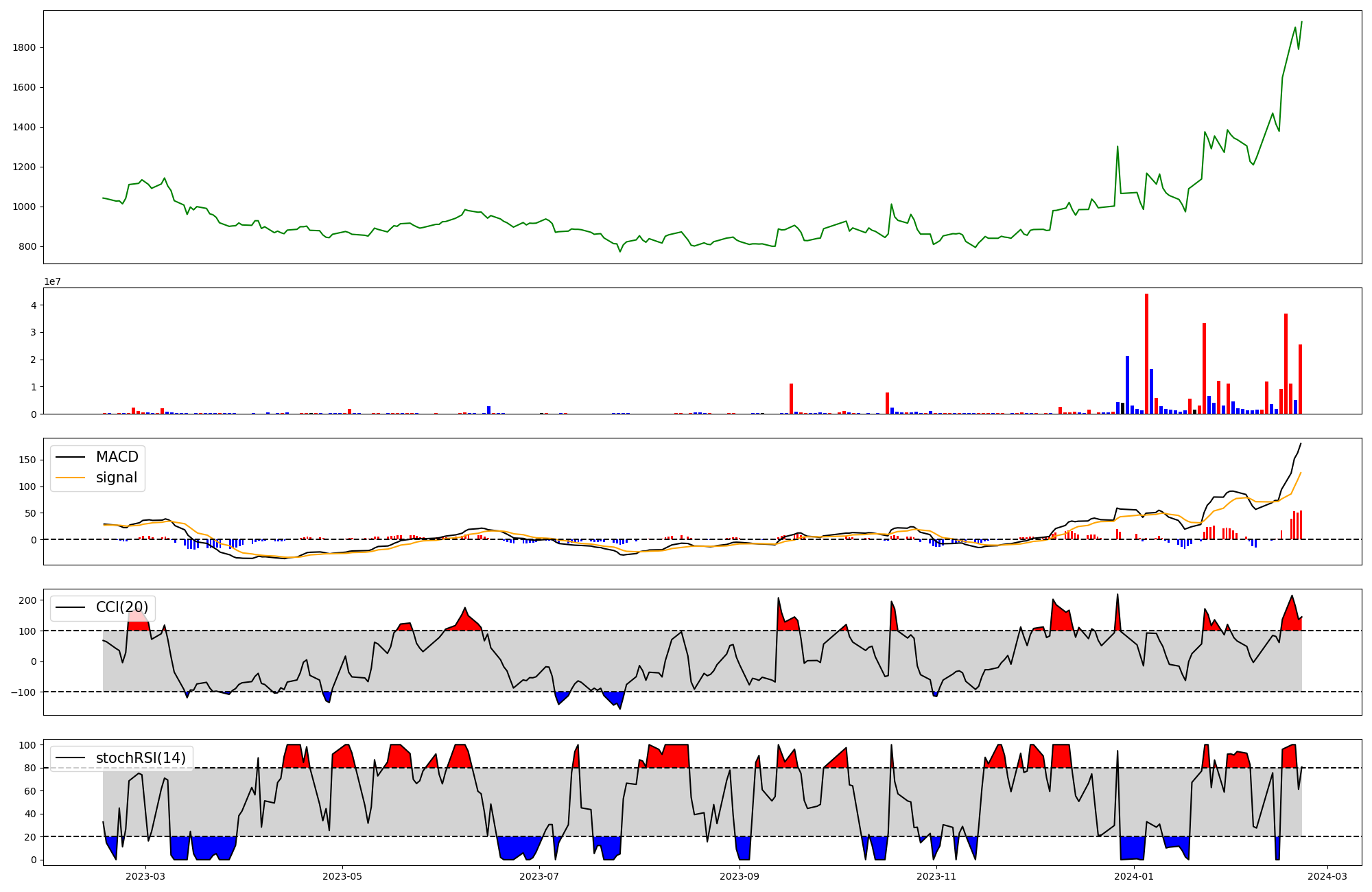Click the MACD legend label
The width and height of the screenshot is (1372, 892).
pos(117,457)
